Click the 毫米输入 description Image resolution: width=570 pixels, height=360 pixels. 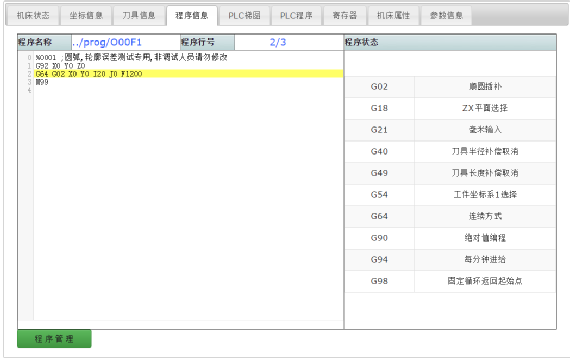point(485,130)
